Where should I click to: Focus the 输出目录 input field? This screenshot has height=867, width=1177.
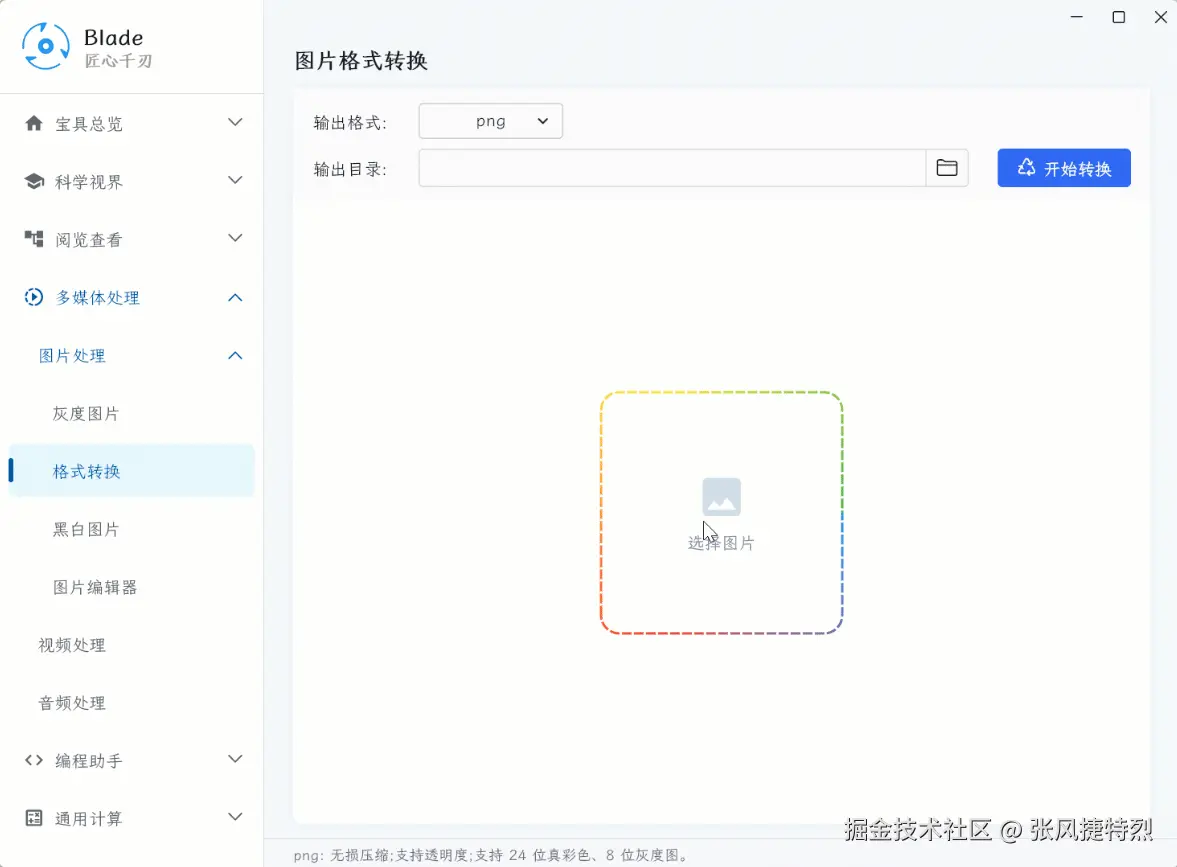672,167
